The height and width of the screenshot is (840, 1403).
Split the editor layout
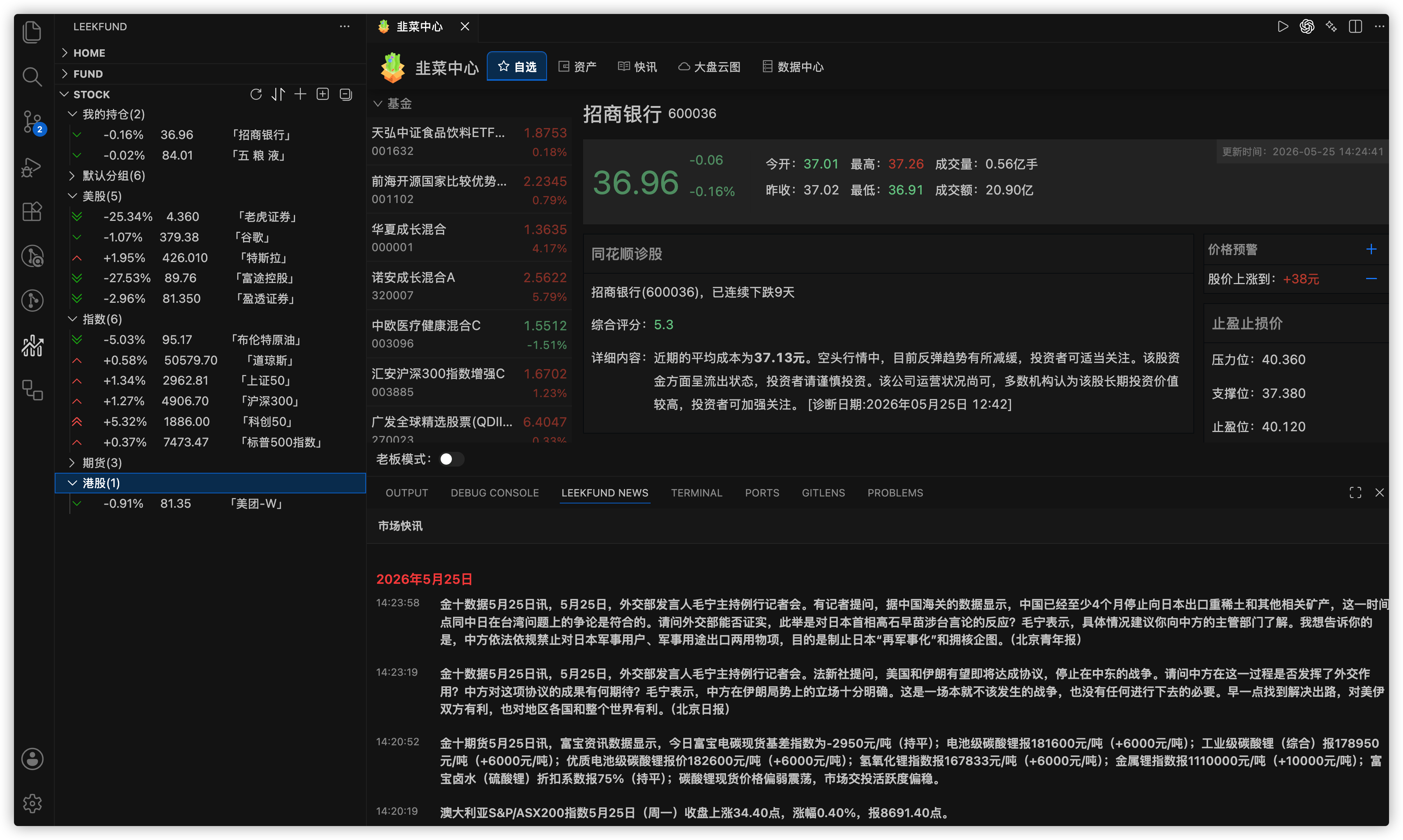pos(1356,27)
